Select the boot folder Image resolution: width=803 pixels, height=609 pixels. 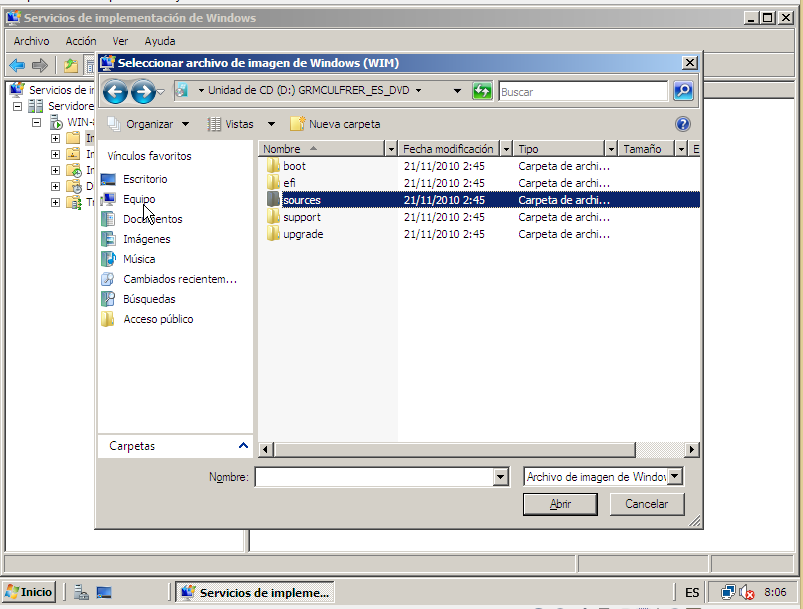point(294,166)
